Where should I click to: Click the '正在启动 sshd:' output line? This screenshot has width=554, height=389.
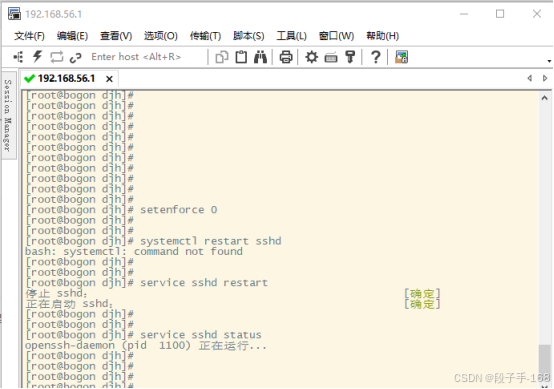(x=70, y=304)
